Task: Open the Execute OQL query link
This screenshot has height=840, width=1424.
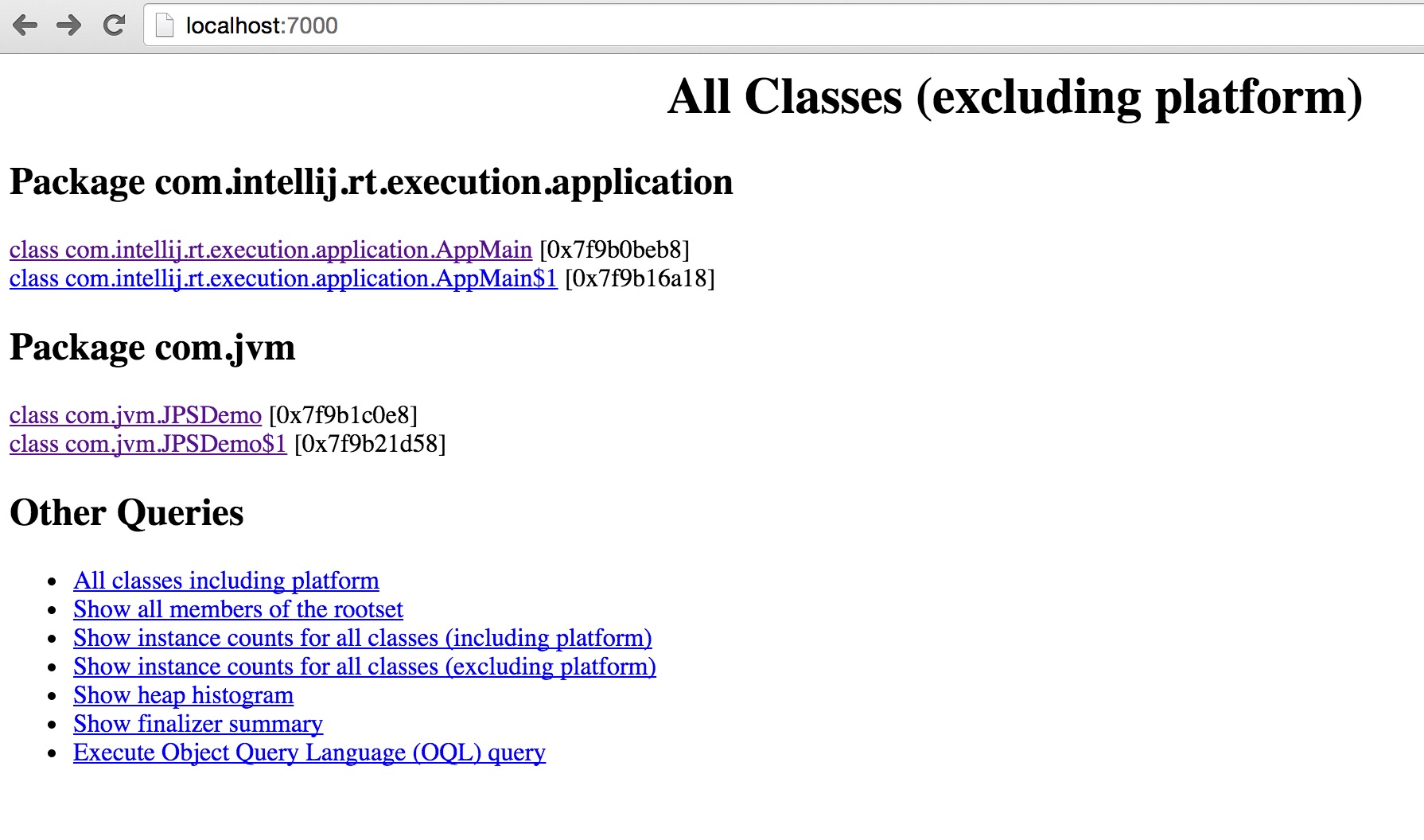Action: click(309, 752)
